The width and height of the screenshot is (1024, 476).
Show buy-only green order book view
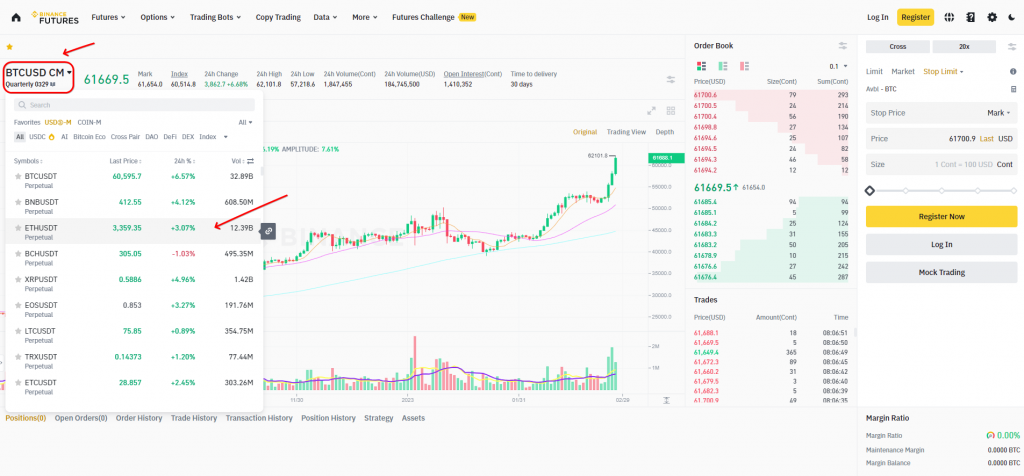(723, 66)
